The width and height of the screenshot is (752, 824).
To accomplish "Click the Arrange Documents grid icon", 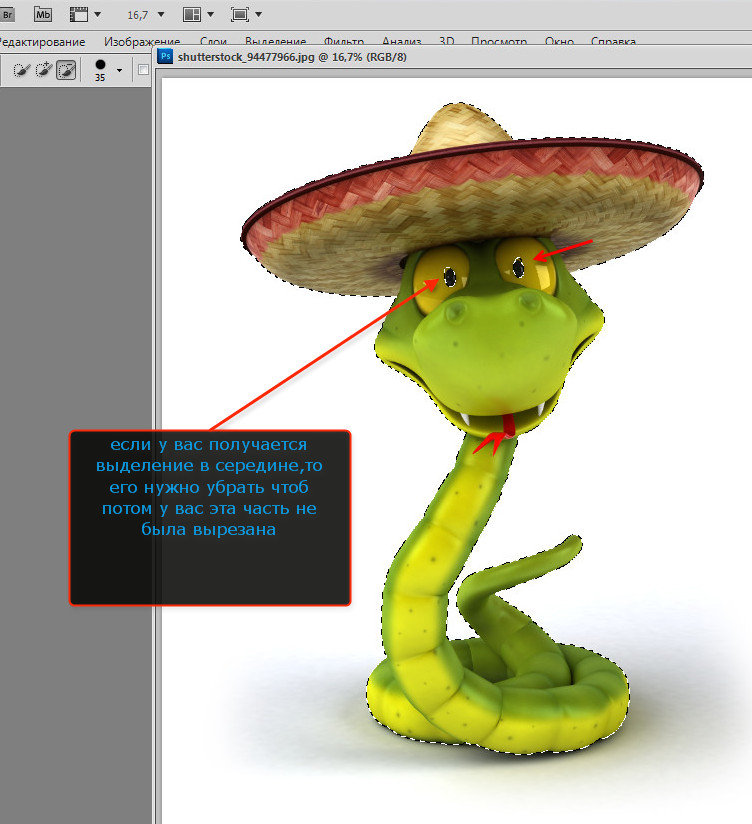I will tap(192, 15).
